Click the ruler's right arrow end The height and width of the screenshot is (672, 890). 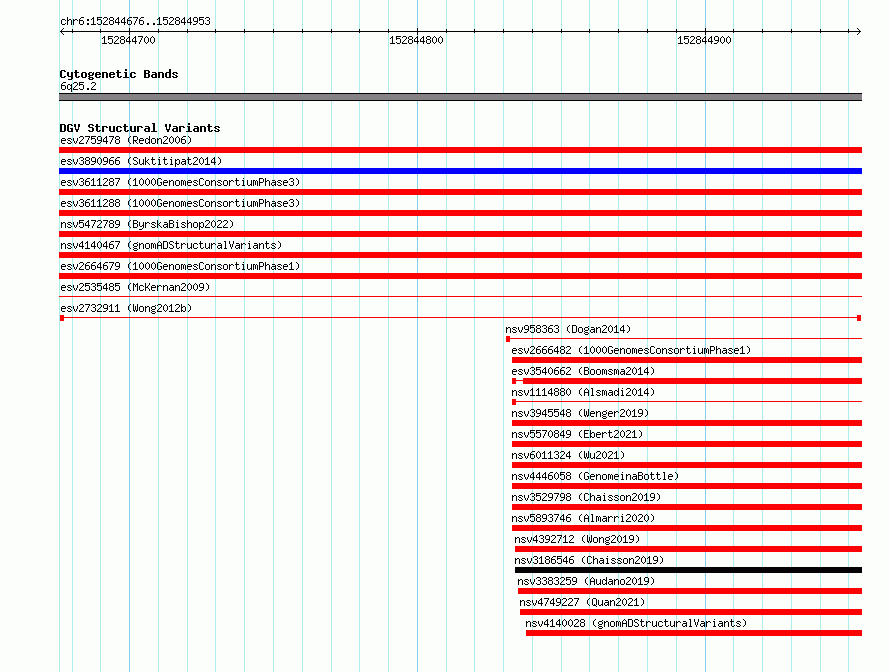858,32
